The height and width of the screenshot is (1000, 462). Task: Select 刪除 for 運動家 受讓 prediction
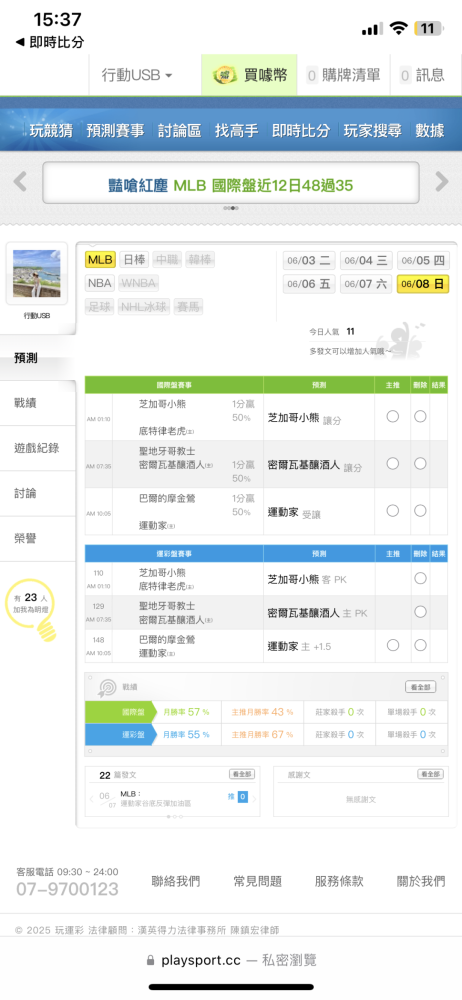point(420,511)
